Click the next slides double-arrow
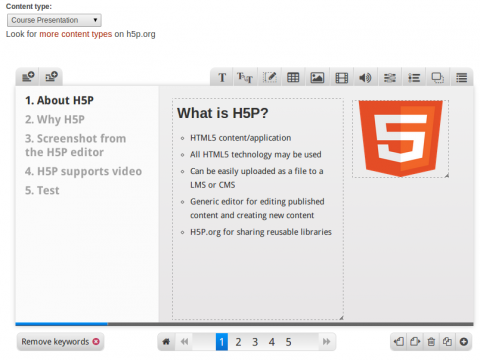480x360 pixels. 326,342
